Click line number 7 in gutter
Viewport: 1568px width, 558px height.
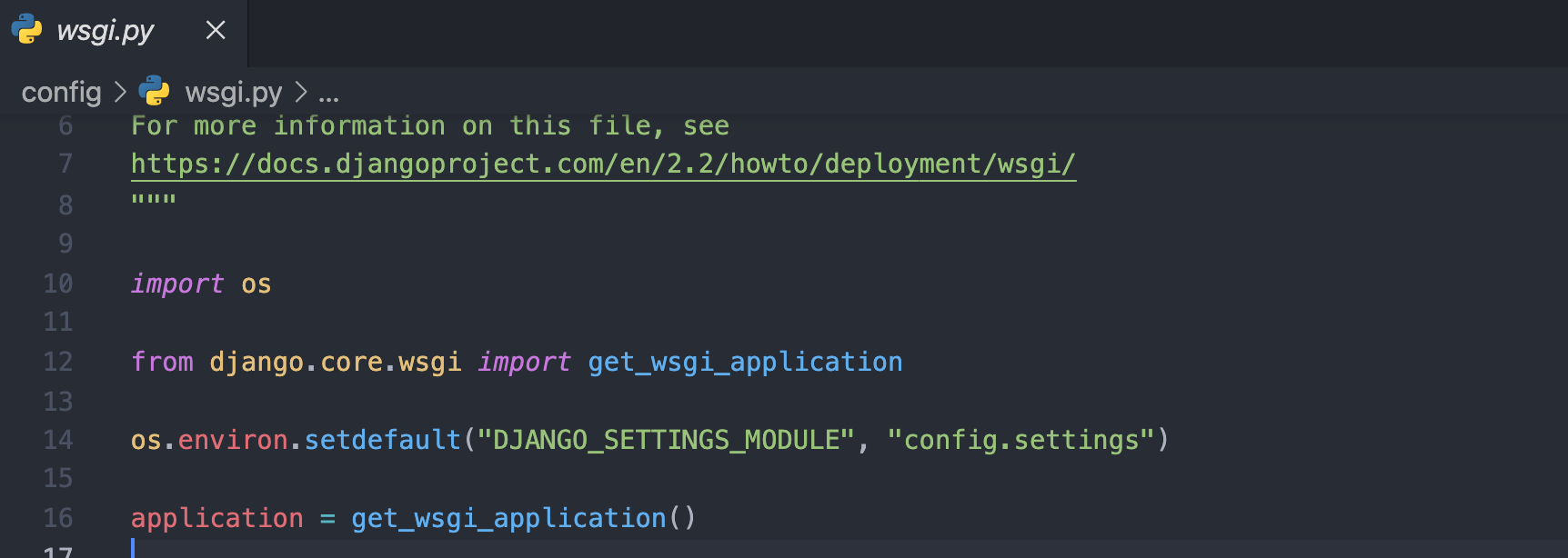tap(65, 164)
